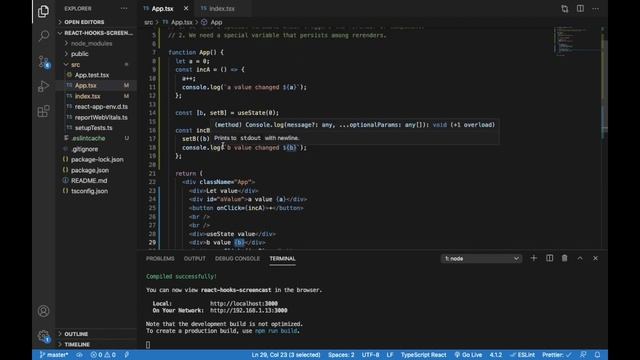Open package.json file
Screen dimensions: 640x360
point(90,170)
